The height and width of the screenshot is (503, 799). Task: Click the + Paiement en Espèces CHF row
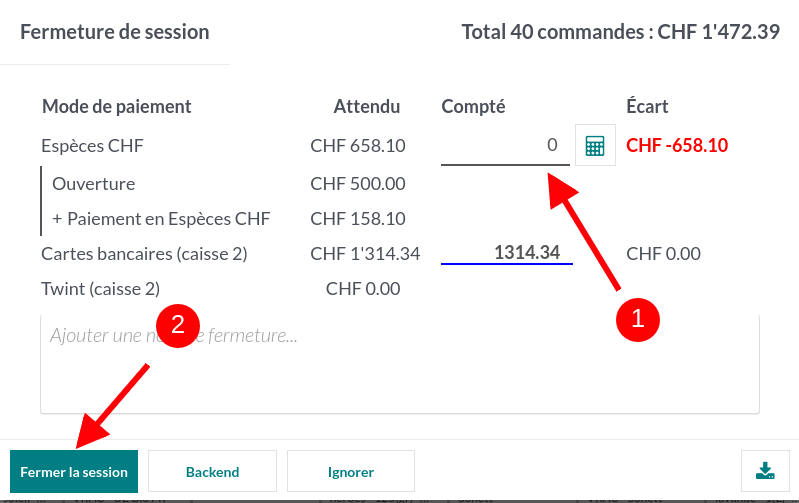[161, 219]
